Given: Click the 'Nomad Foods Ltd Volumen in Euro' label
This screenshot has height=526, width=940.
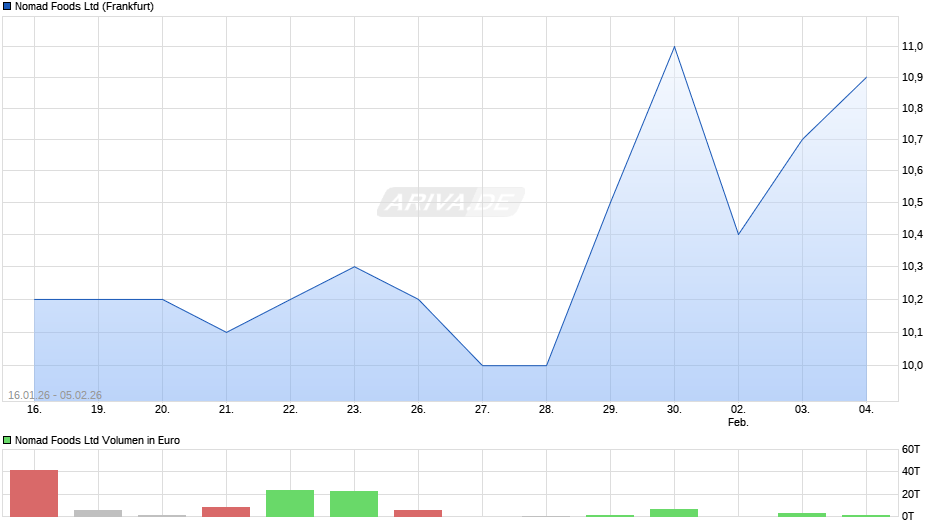Looking at the screenshot, I should 97,440.
